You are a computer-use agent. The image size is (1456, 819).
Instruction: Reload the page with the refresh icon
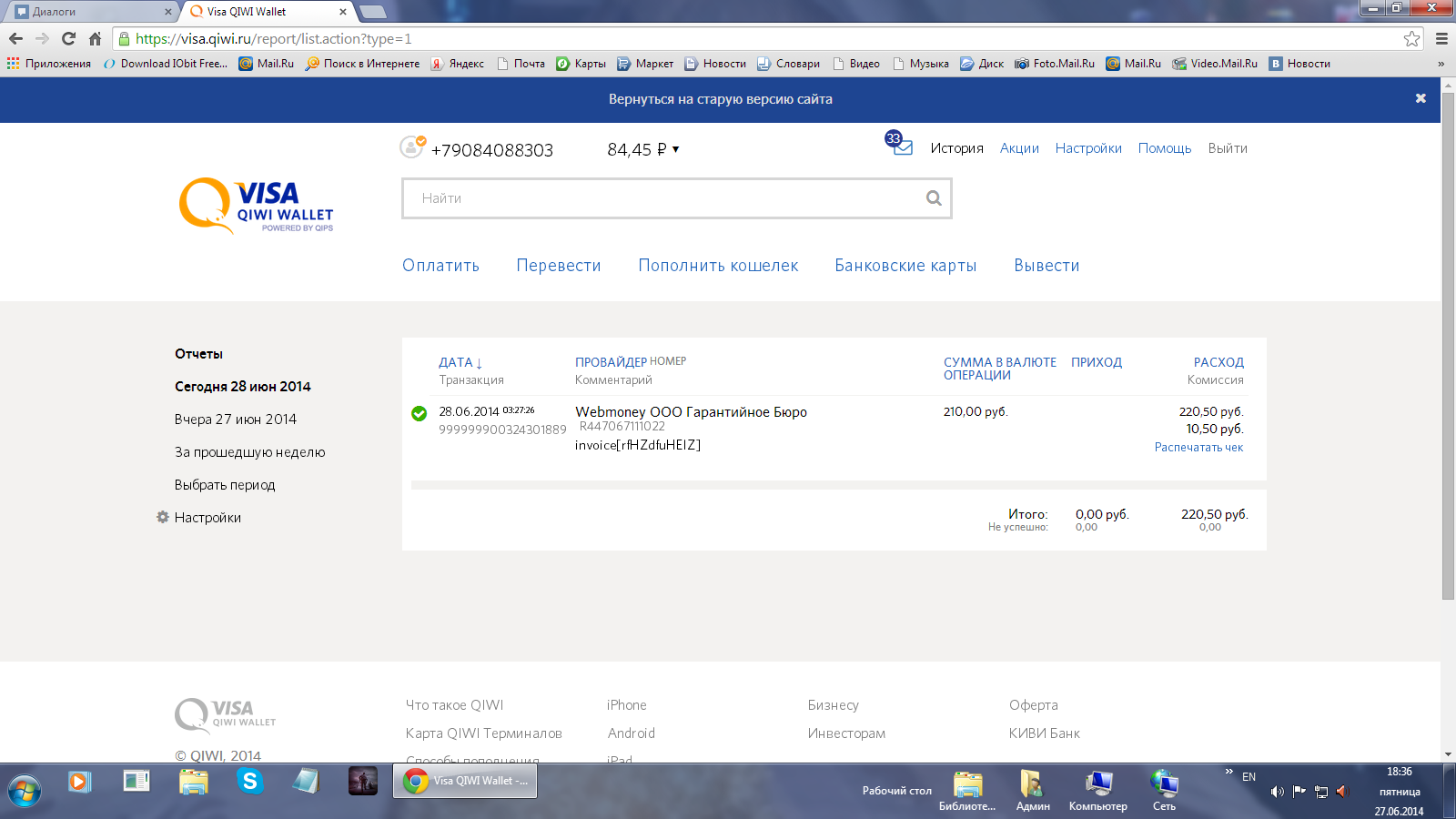point(68,38)
